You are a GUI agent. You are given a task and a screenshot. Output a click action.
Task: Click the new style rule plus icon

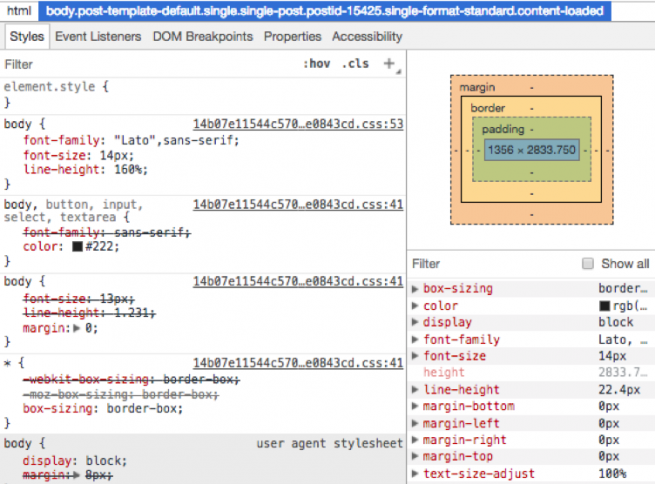390,64
